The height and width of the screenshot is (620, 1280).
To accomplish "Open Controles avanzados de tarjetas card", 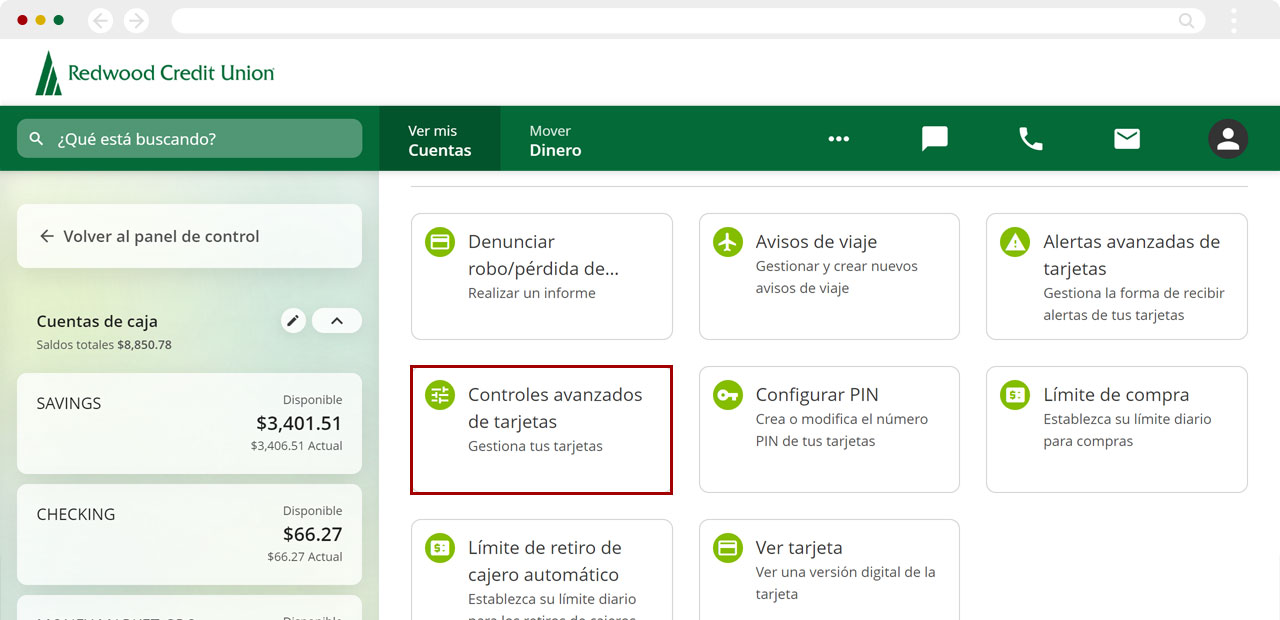I will point(541,429).
